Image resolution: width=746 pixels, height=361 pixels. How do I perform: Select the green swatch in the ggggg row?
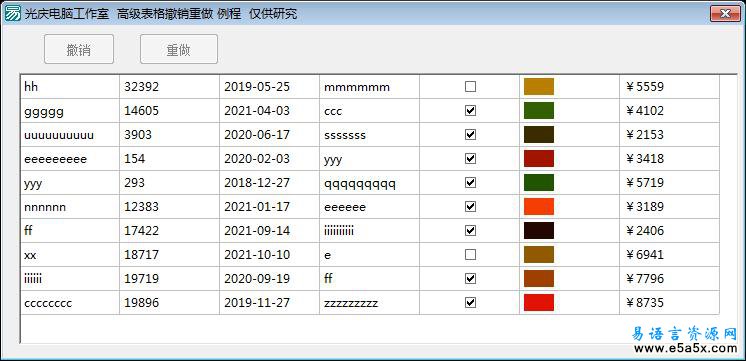[539, 110]
